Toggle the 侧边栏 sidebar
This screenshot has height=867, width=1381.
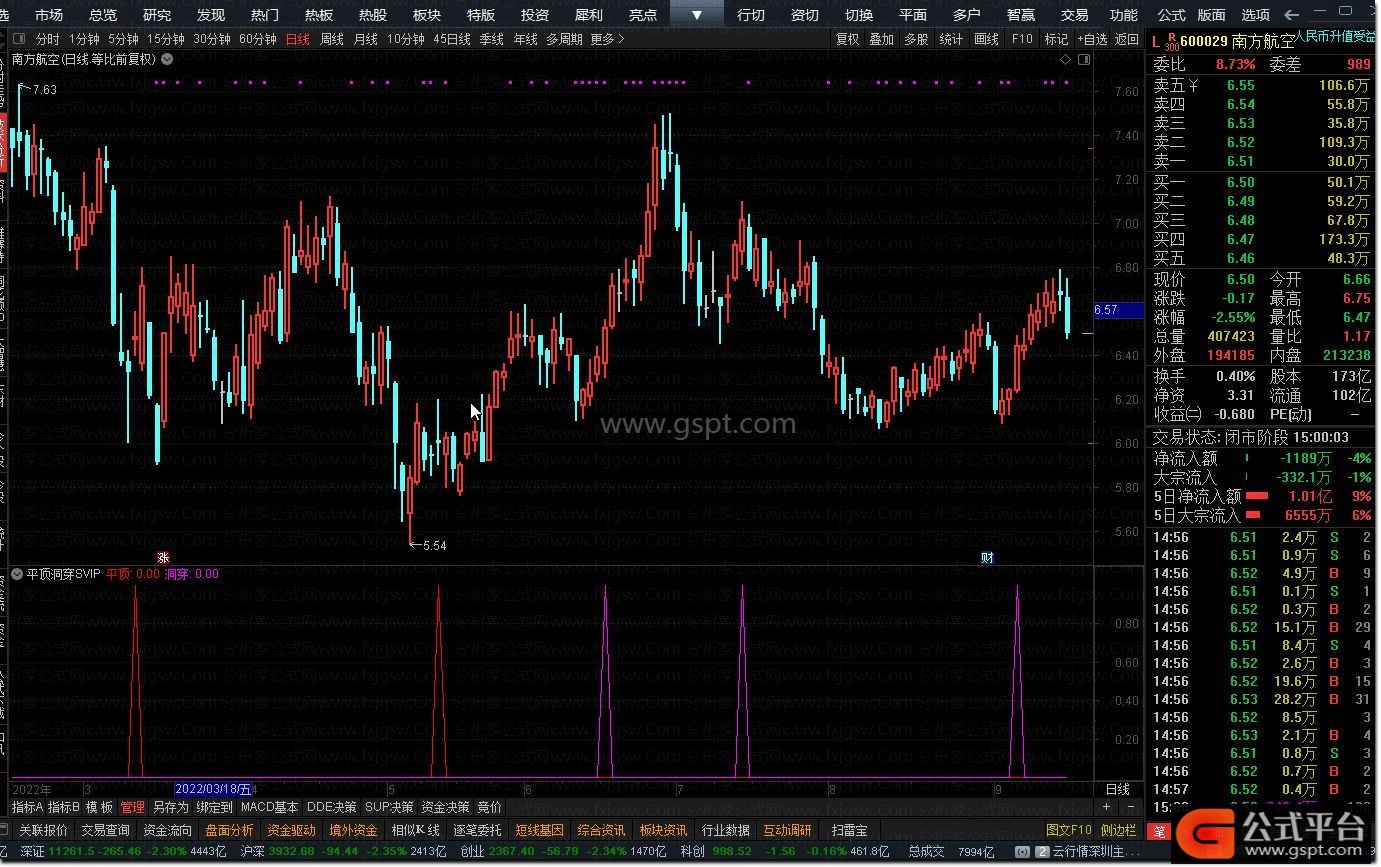(1118, 830)
